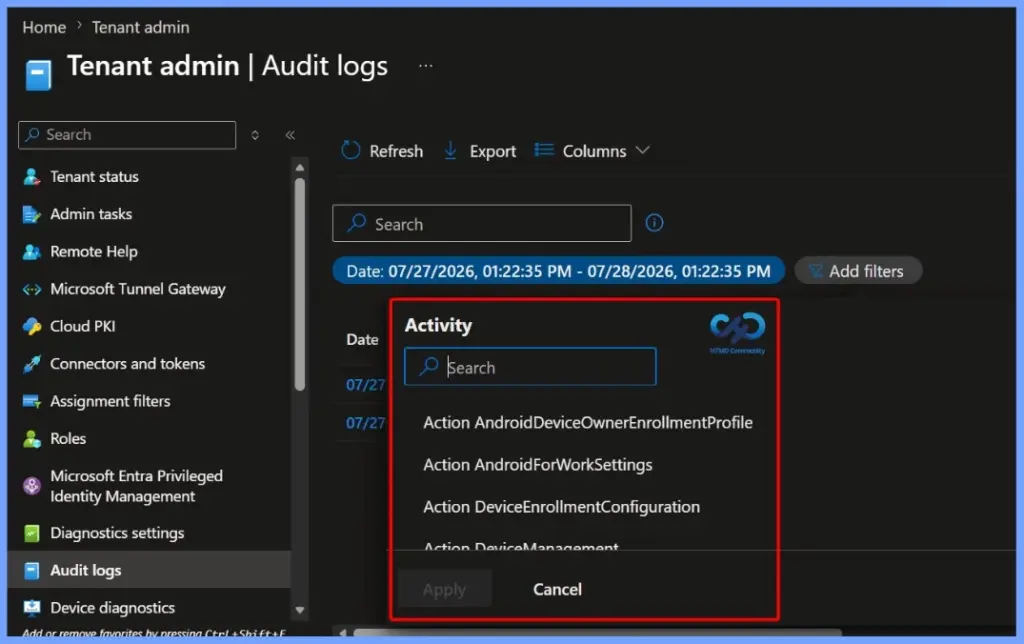The height and width of the screenshot is (644, 1024).
Task: Select Audit logs menu item
Action: coord(150,571)
